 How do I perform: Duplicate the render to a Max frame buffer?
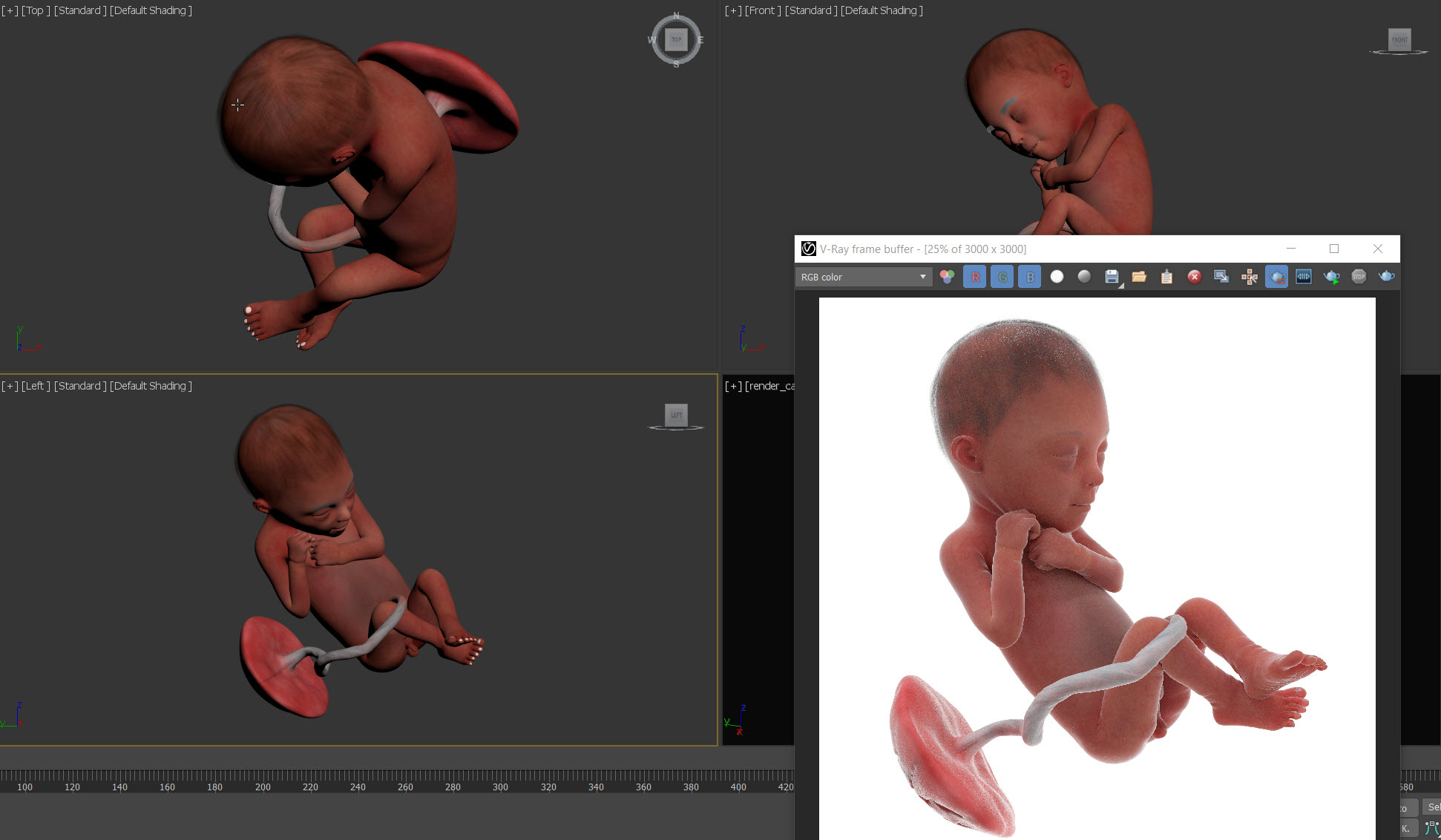pos(1221,277)
